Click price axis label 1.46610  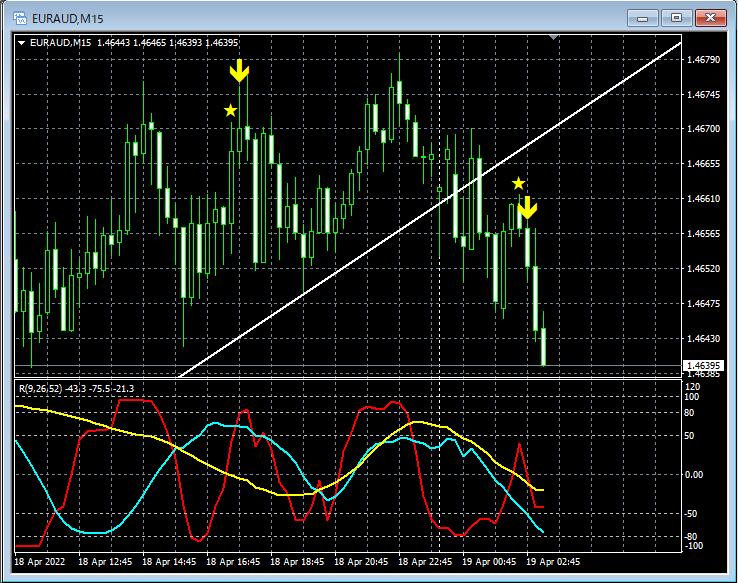pos(704,199)
